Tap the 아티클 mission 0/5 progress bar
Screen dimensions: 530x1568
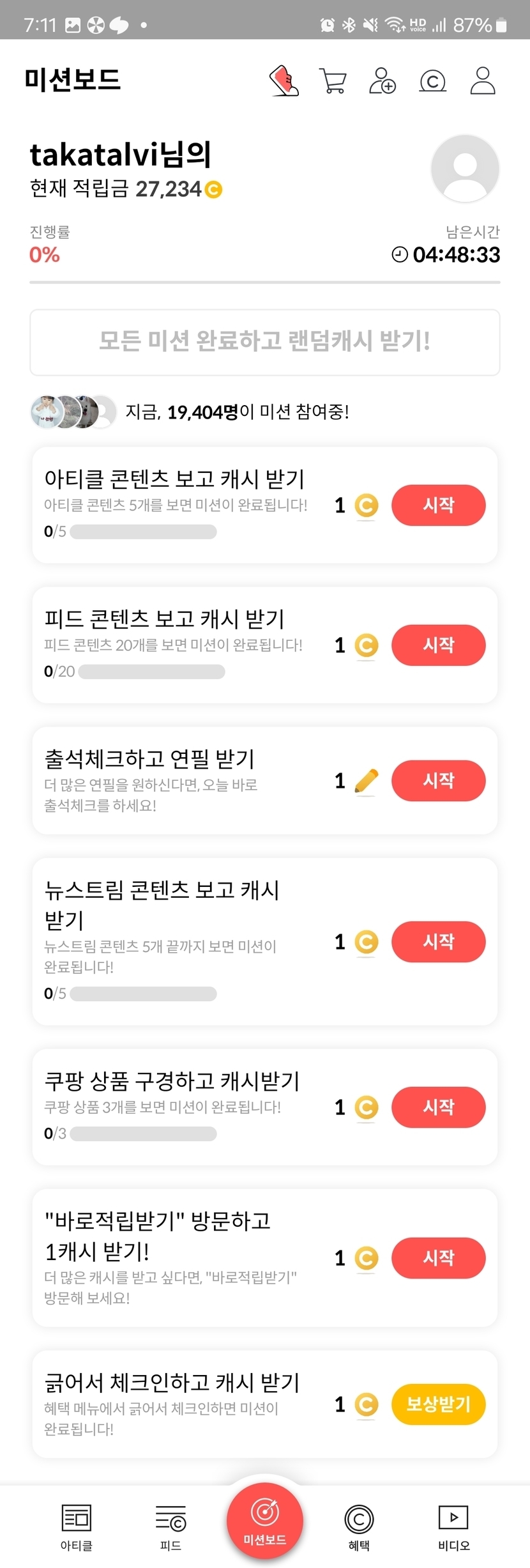[x=143, y=532]
